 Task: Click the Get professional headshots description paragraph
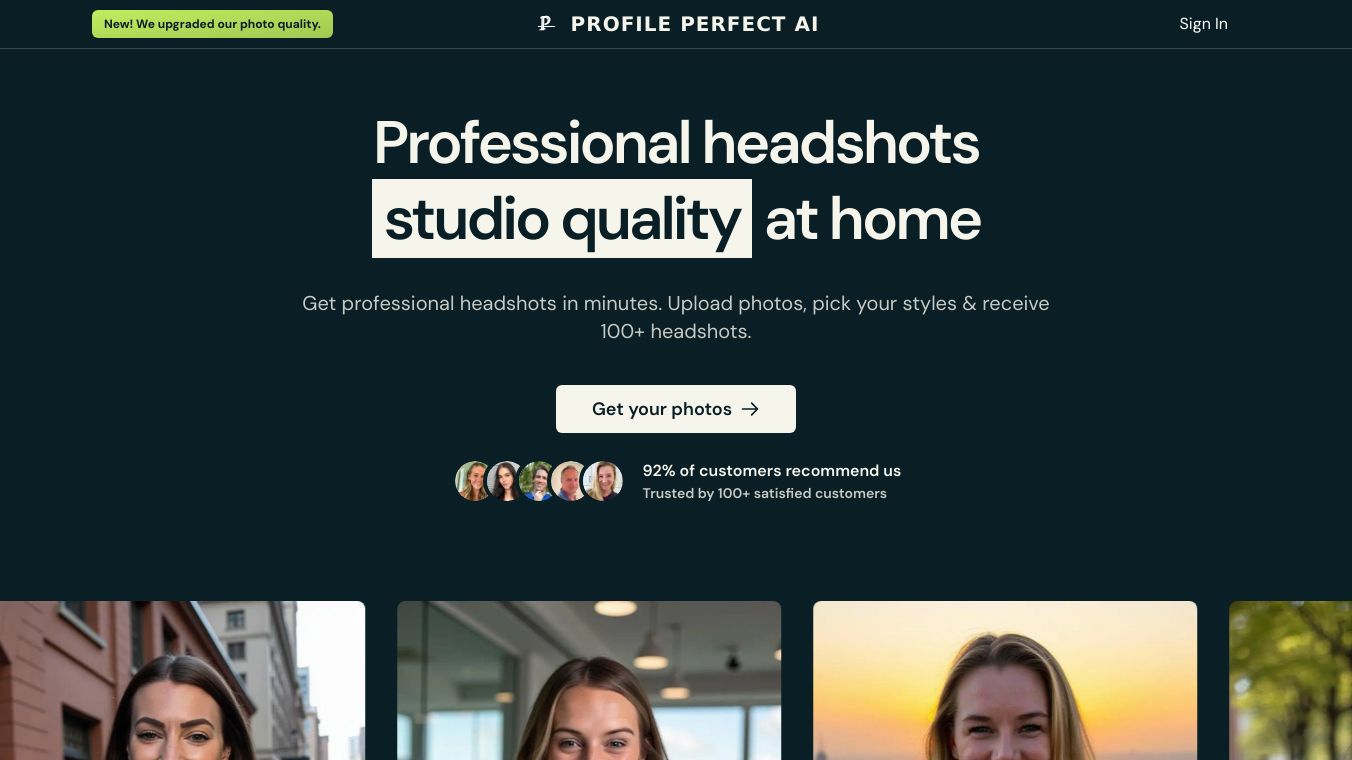coord(676,317)
